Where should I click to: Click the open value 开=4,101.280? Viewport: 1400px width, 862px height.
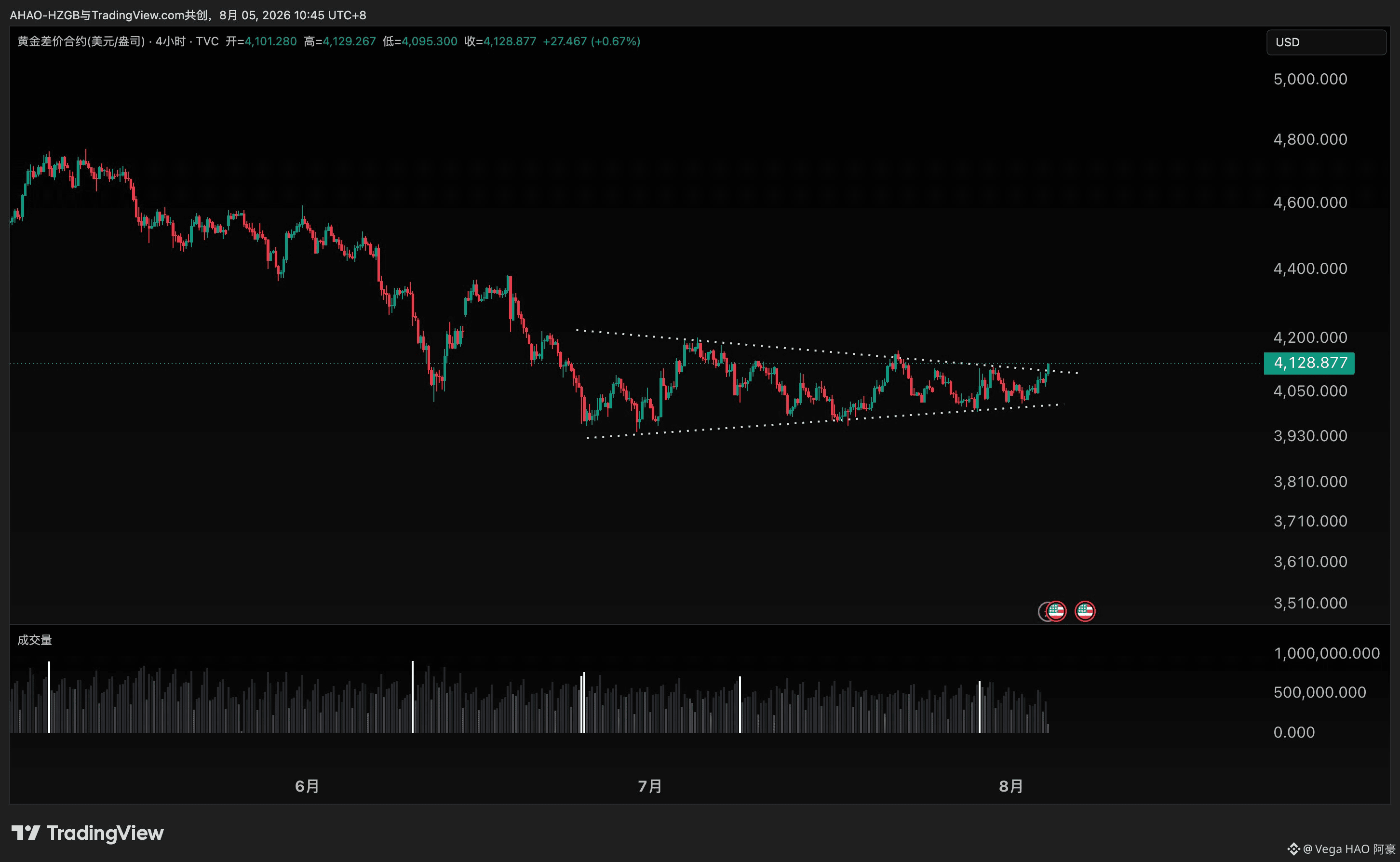(x=261, y=41)
